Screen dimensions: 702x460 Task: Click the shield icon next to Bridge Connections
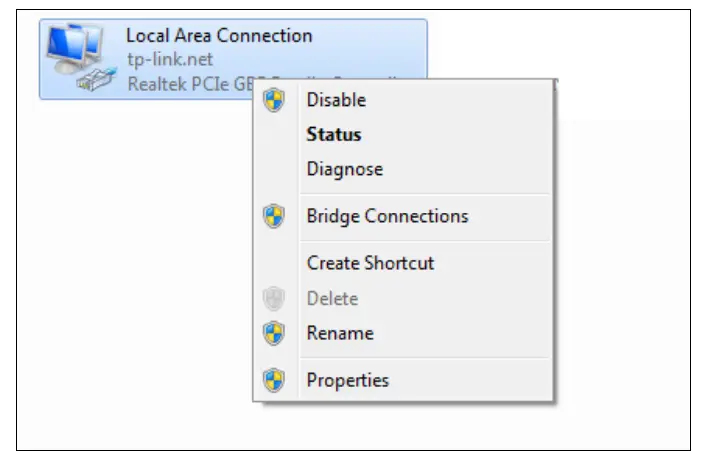[x=274, y=216]
